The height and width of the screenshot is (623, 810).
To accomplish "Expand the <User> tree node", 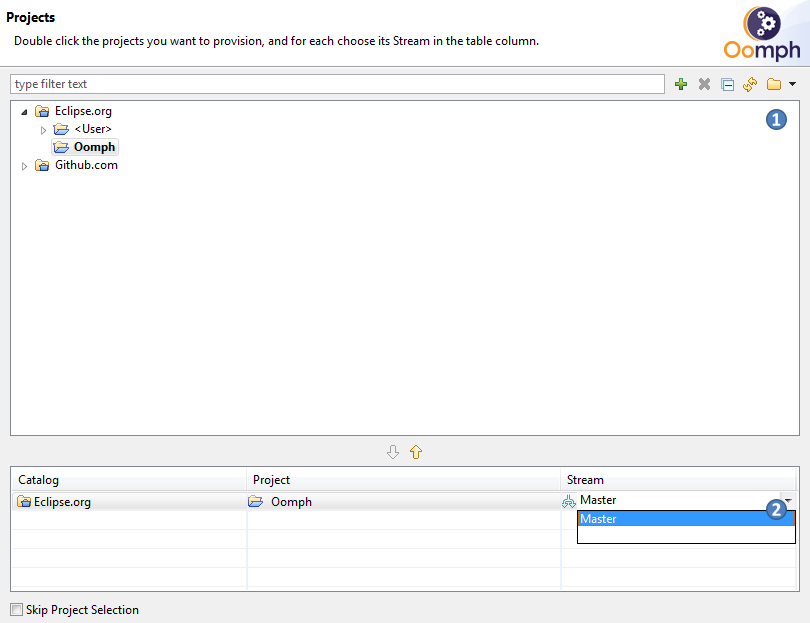I will pos(43,130).
